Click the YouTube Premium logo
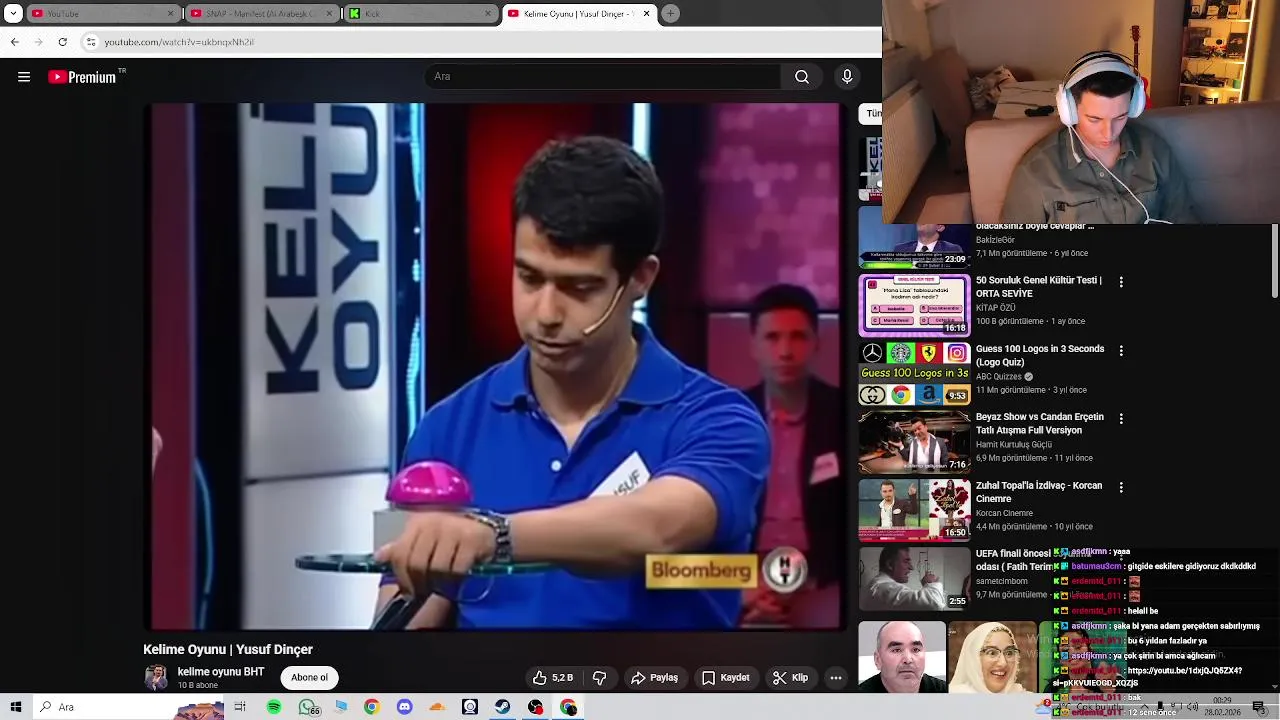 [x=83, y=77]
